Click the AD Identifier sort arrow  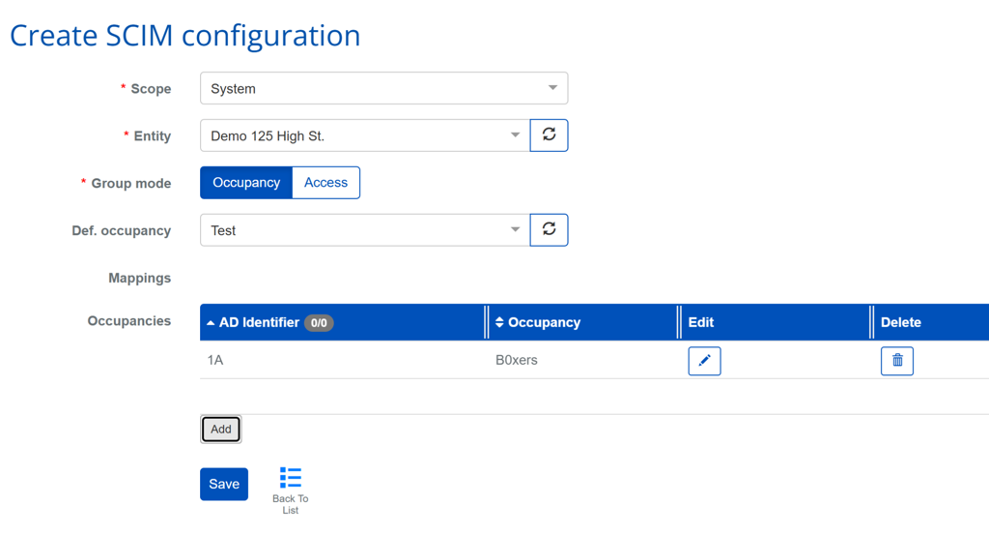coord(211,323)
